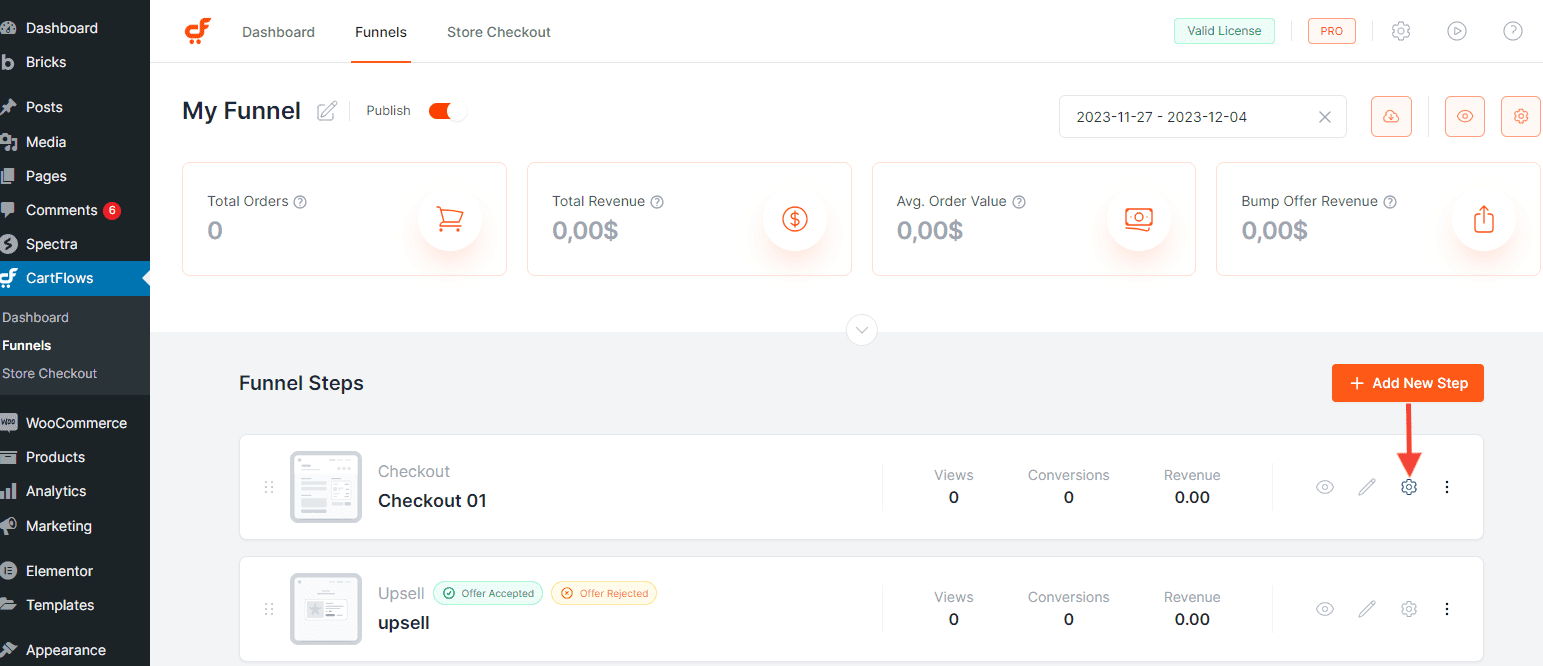
Task: Open Store Checkout sidebar submenu item
Action: click(x=50, y=373)
